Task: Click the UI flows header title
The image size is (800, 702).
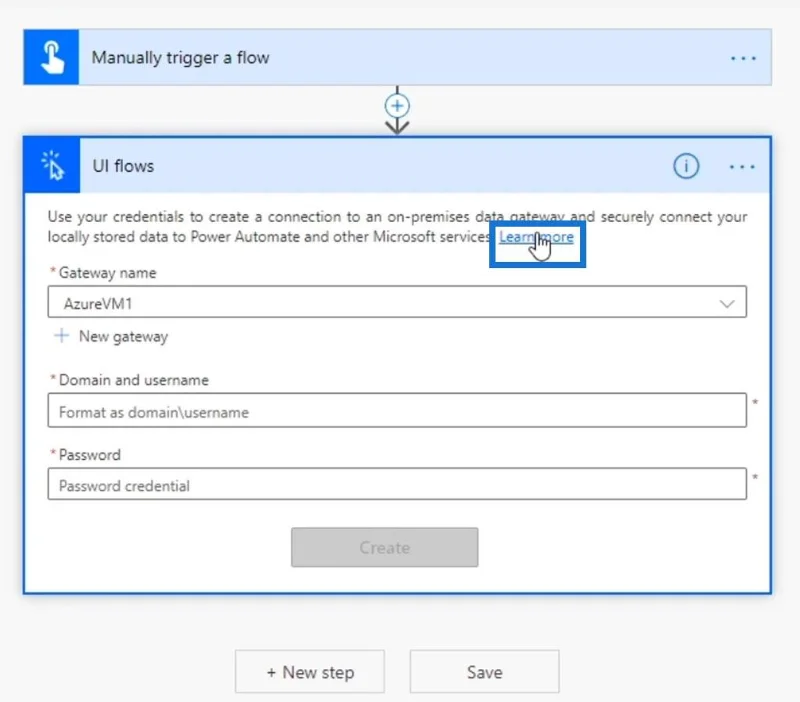Action: coord(123,166)
